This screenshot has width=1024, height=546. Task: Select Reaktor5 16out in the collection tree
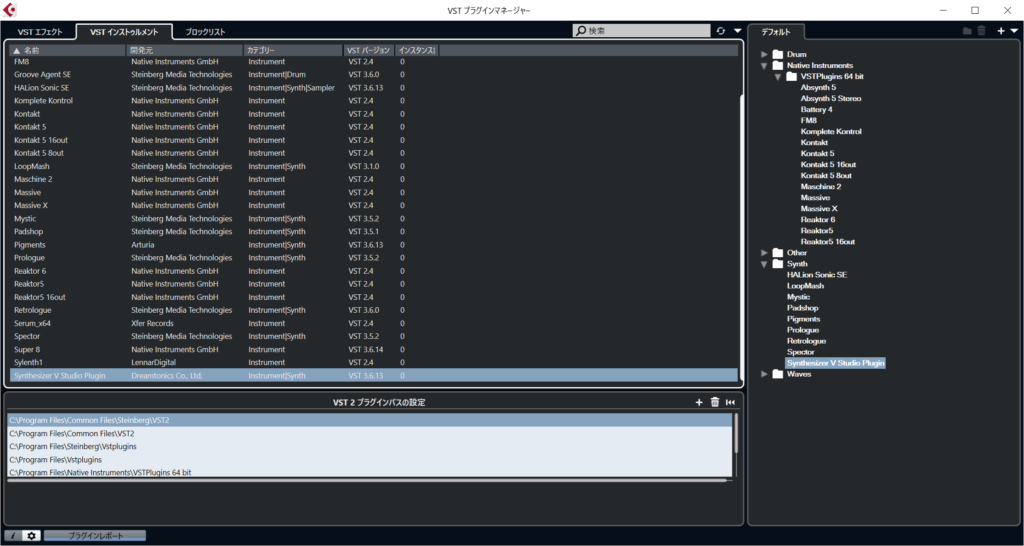click(x=827, y=242)
